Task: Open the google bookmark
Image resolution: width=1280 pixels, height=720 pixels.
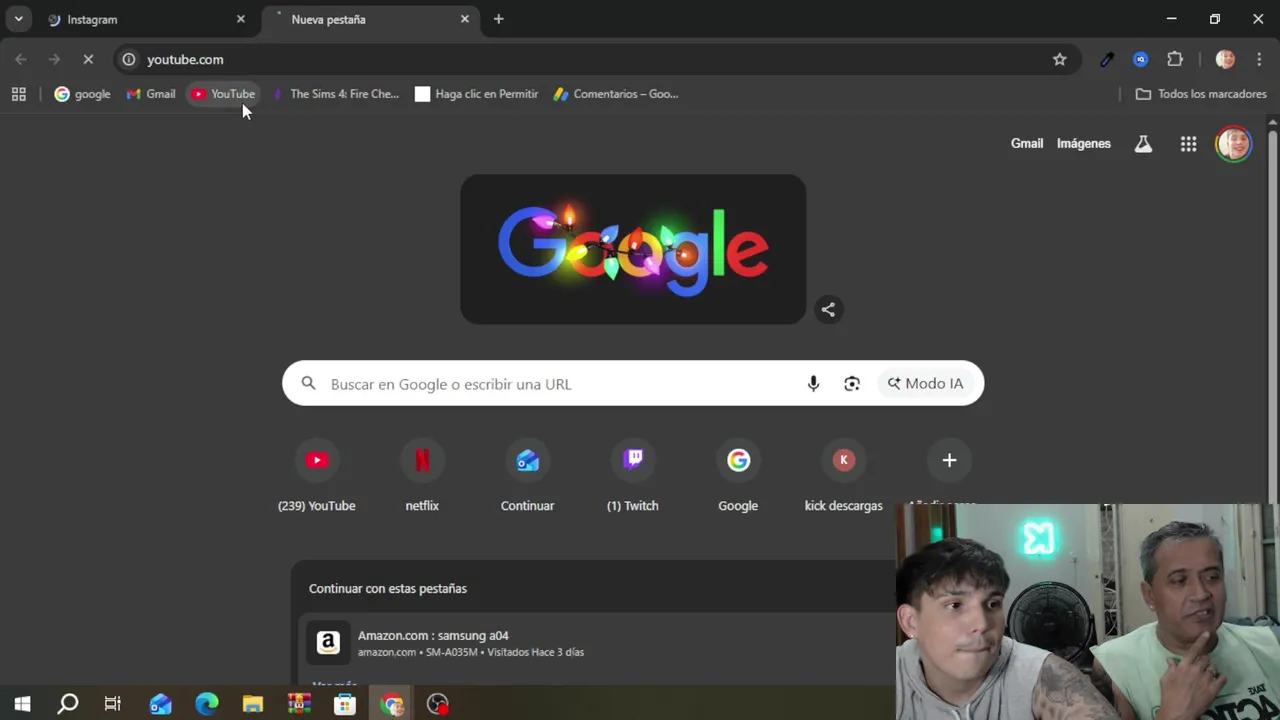Action: (82, 94)
